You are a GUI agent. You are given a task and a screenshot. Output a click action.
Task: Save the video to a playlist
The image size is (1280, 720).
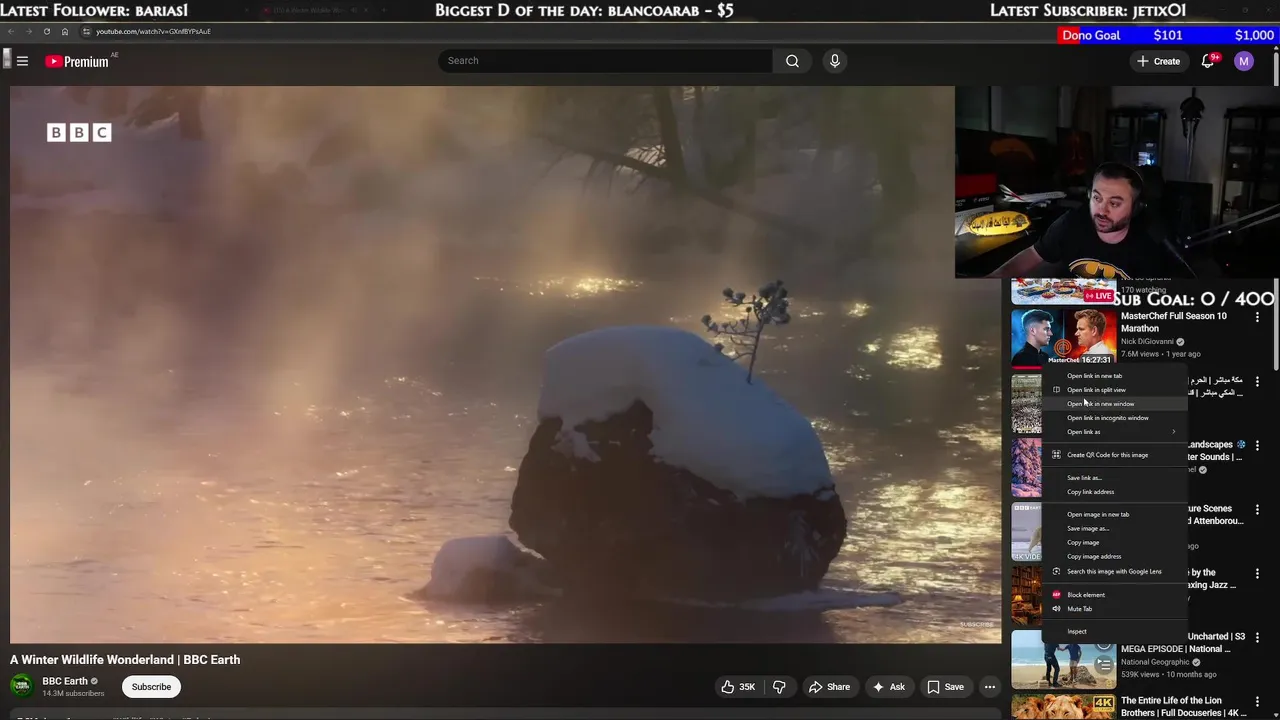pyautogui.click(x=945, y=687)
